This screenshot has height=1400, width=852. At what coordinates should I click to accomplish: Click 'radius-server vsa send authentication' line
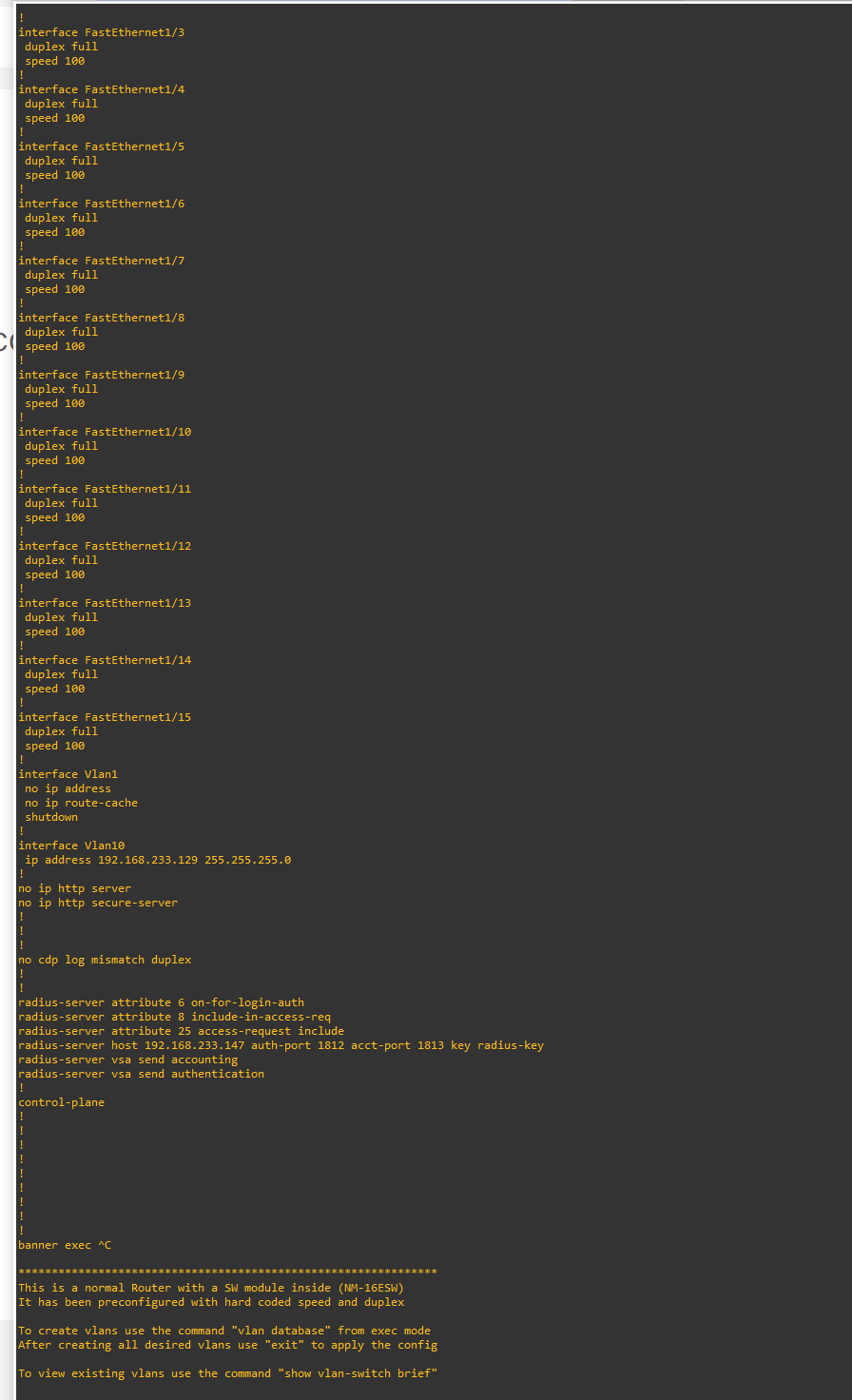point(142,1074)
